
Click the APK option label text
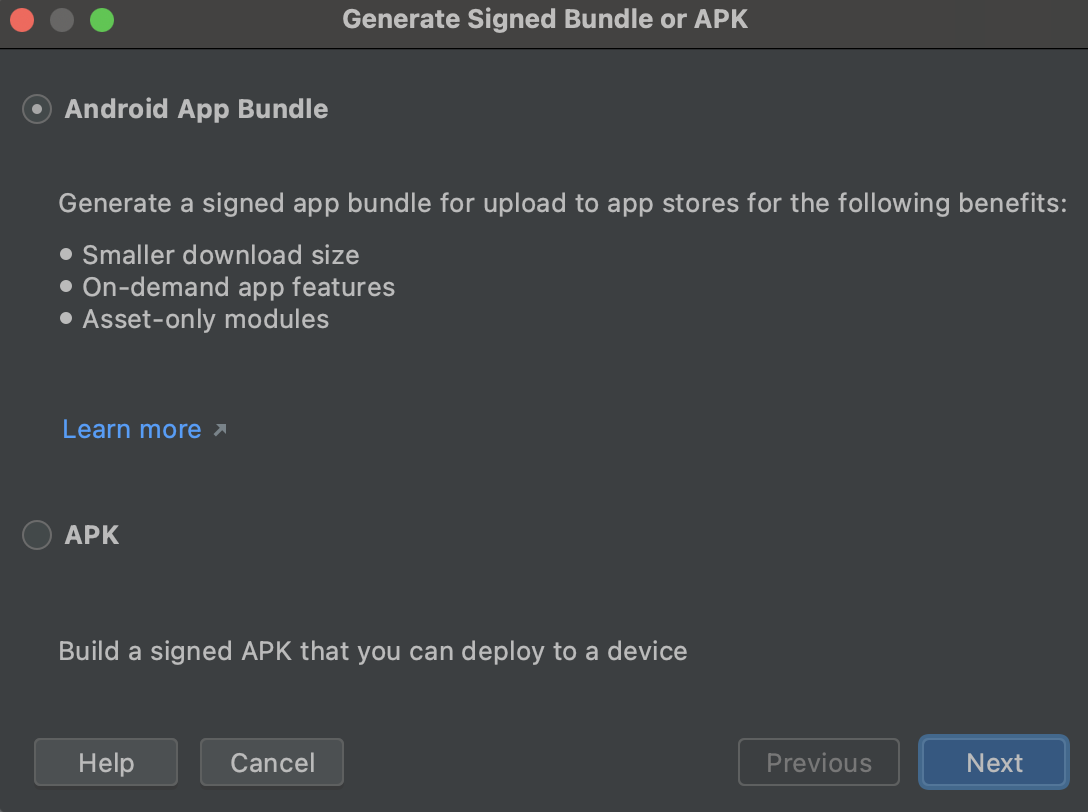click(x=92, y=535)
